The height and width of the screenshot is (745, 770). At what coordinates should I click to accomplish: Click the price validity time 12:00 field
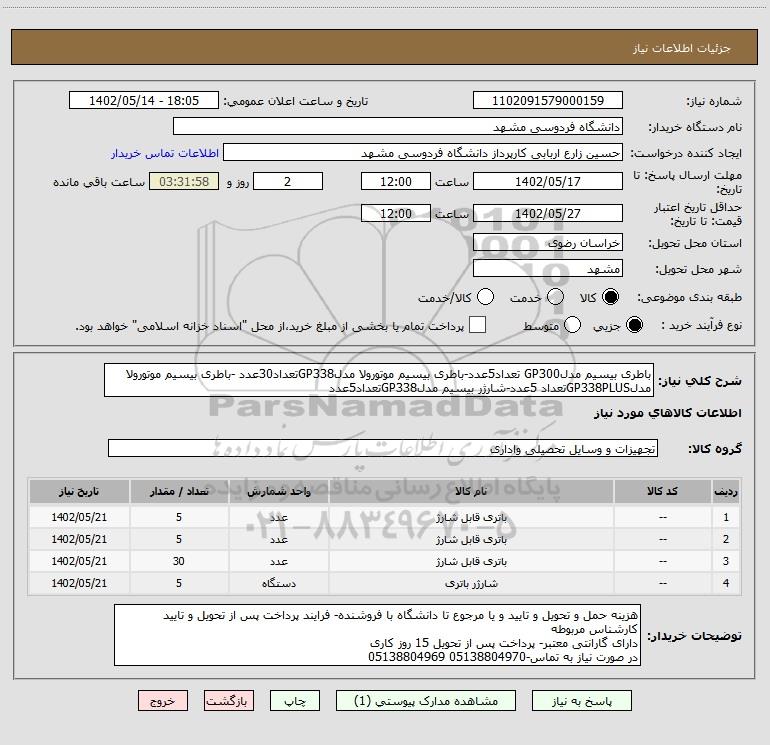click(396, 213)
